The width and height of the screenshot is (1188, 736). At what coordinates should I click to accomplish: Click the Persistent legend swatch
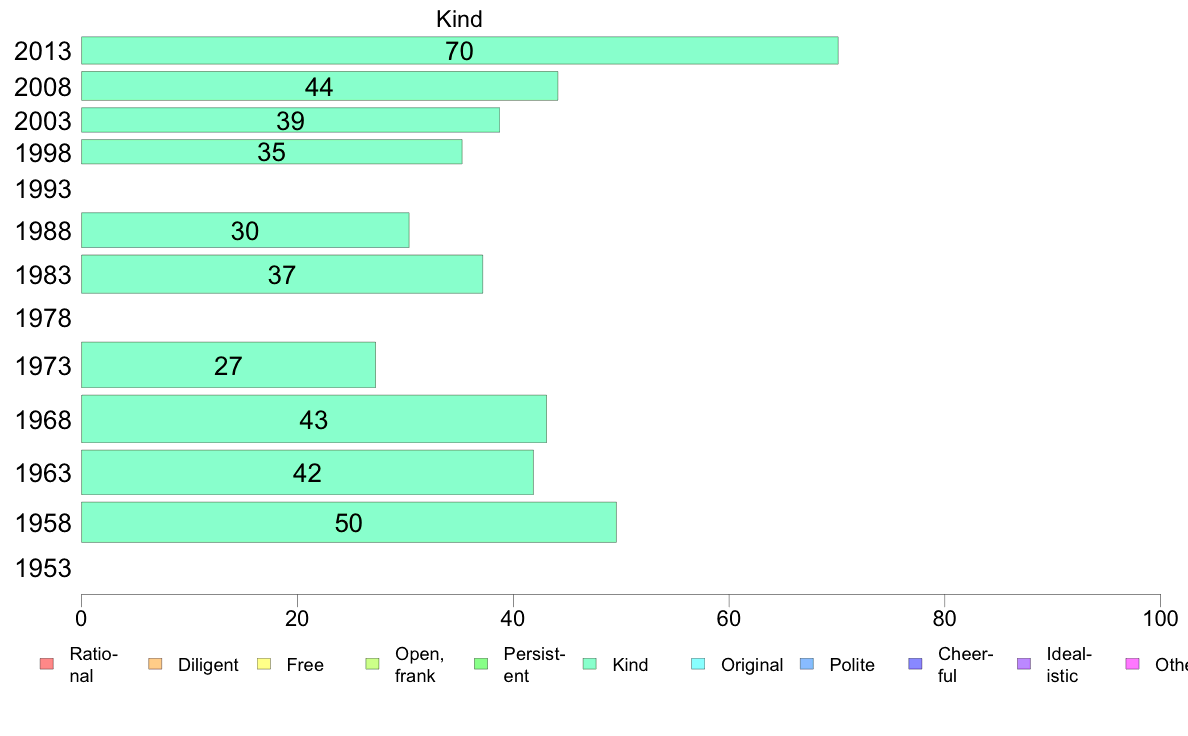pos(481,664)
